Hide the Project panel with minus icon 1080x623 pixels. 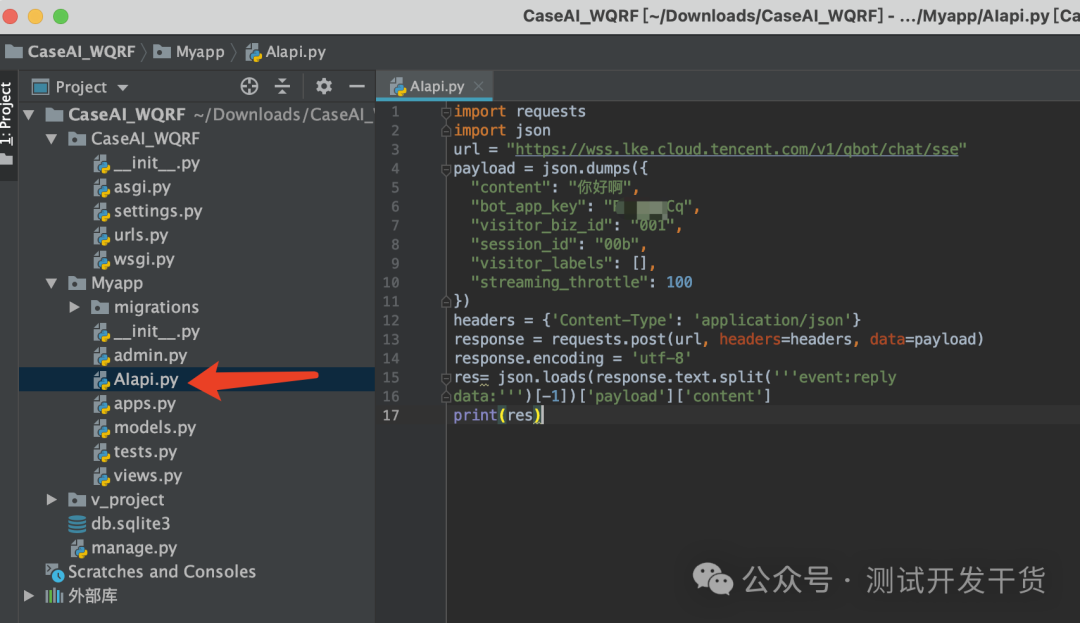[357, 87]
